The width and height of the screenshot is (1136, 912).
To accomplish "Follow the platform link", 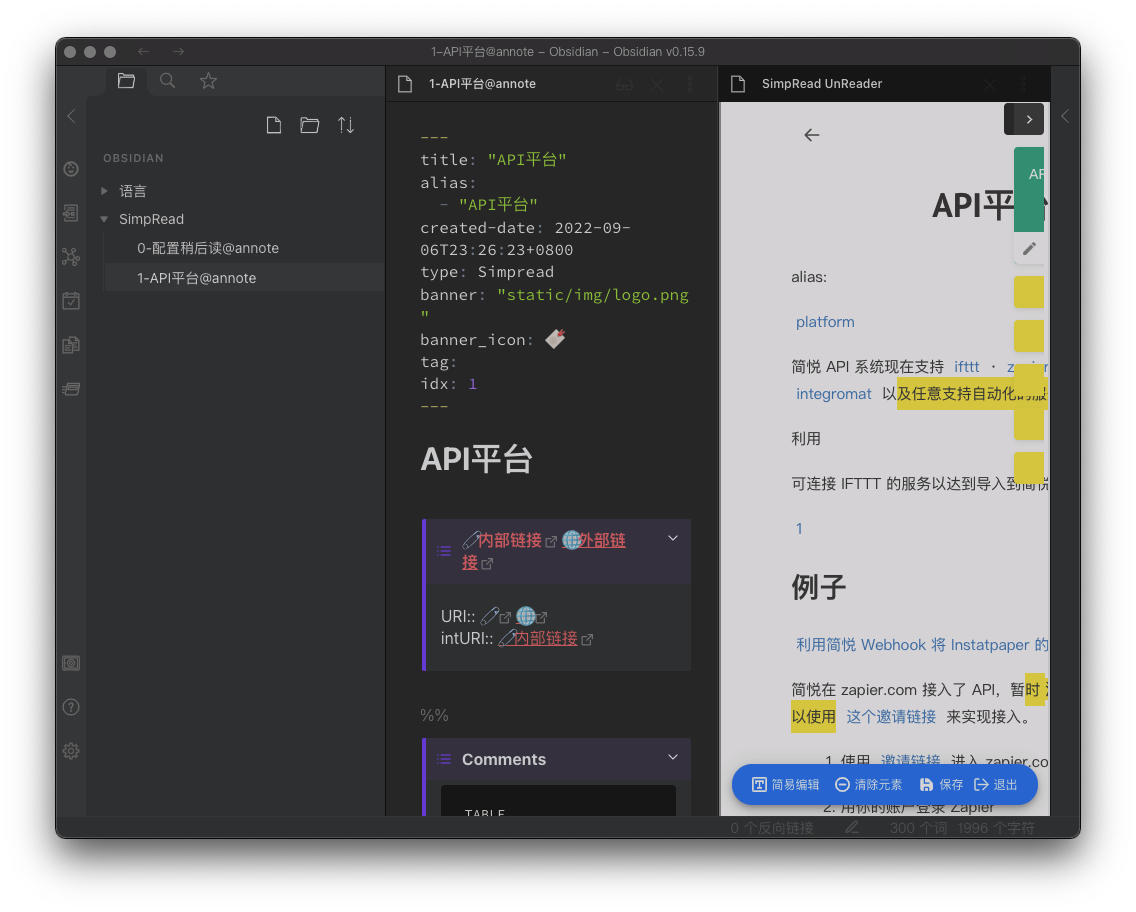I will coord(825,322).
